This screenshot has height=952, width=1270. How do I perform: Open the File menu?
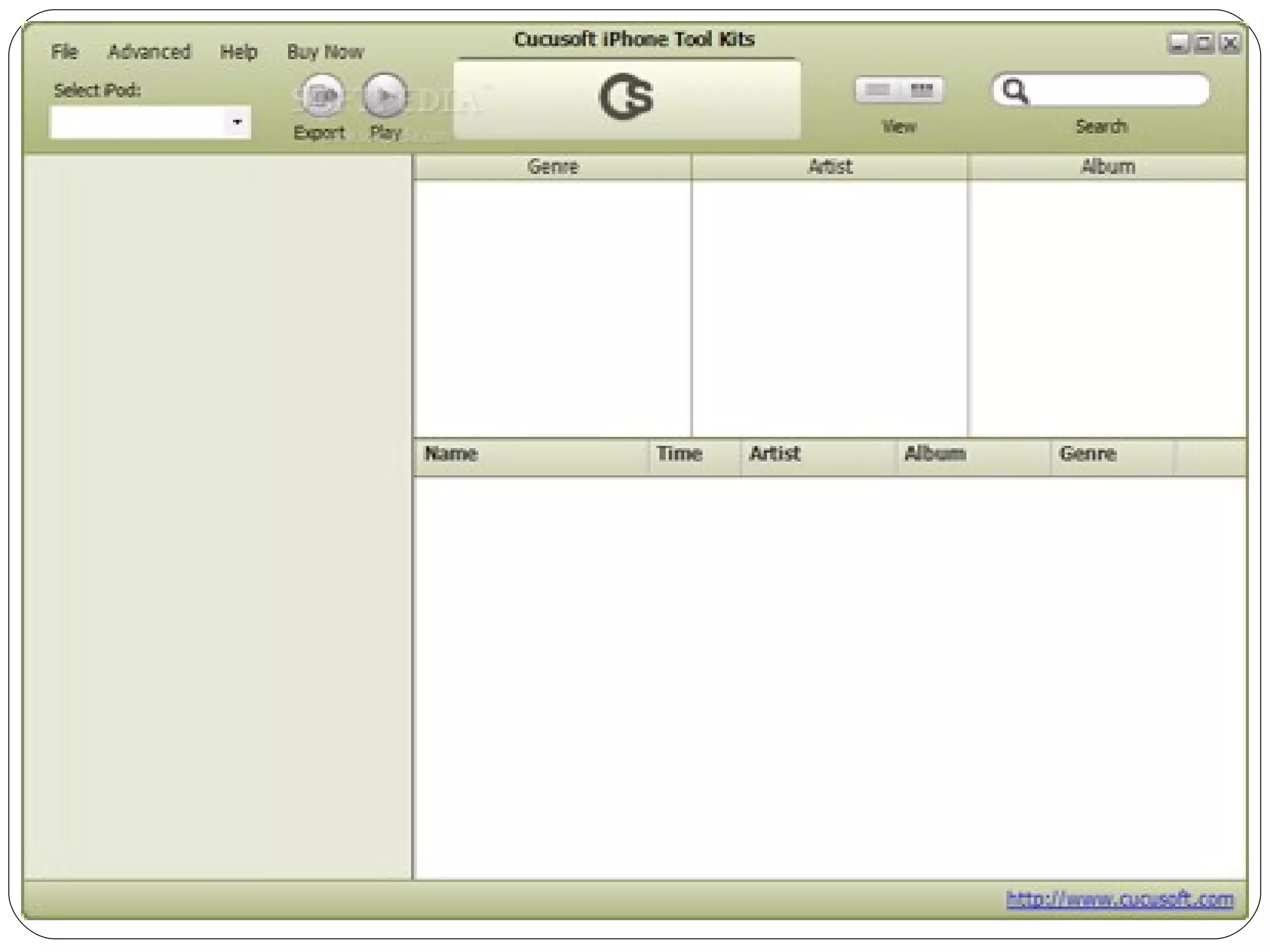(x=64, y=51)
